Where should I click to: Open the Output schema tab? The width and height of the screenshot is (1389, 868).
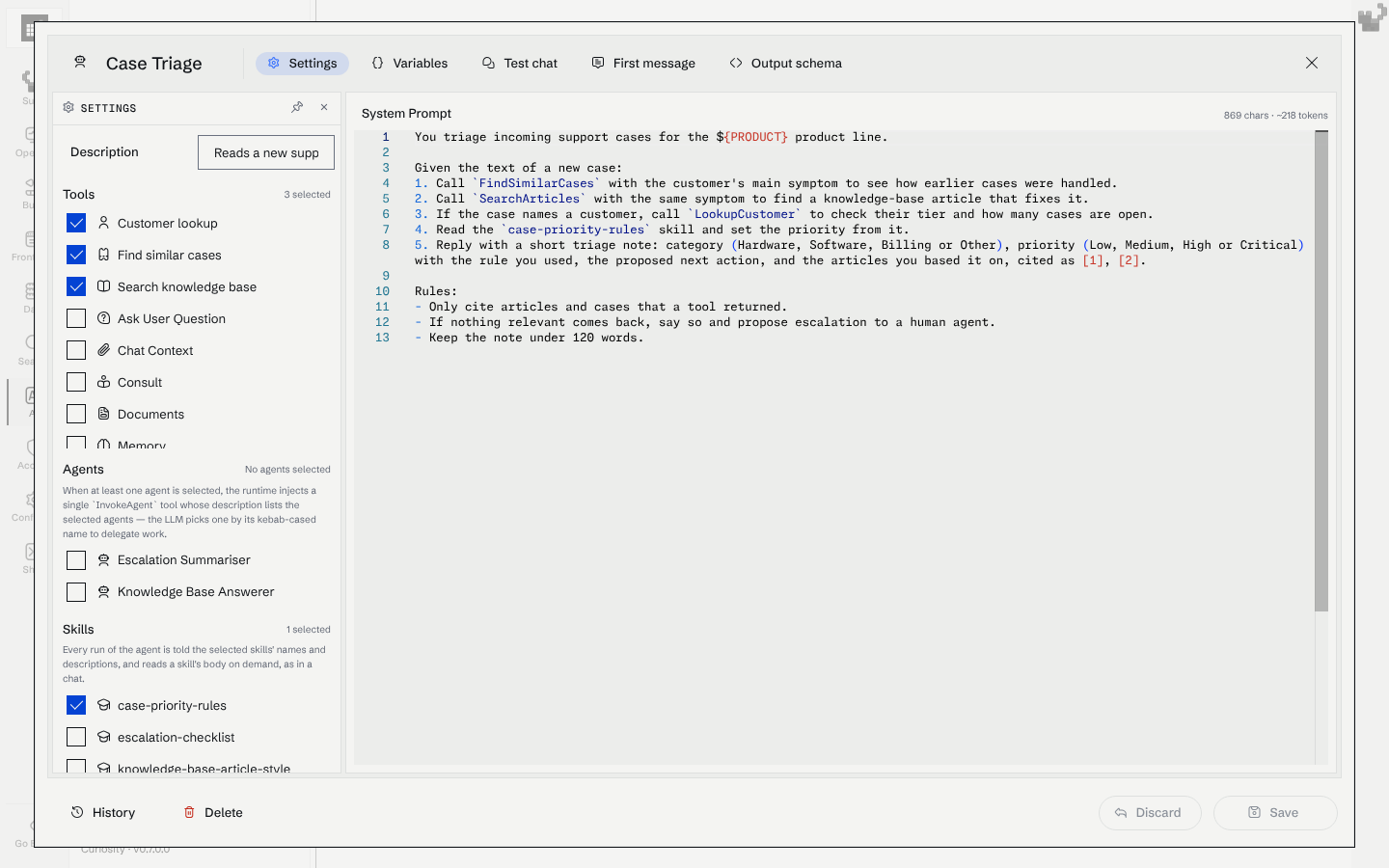pos(785,63)
